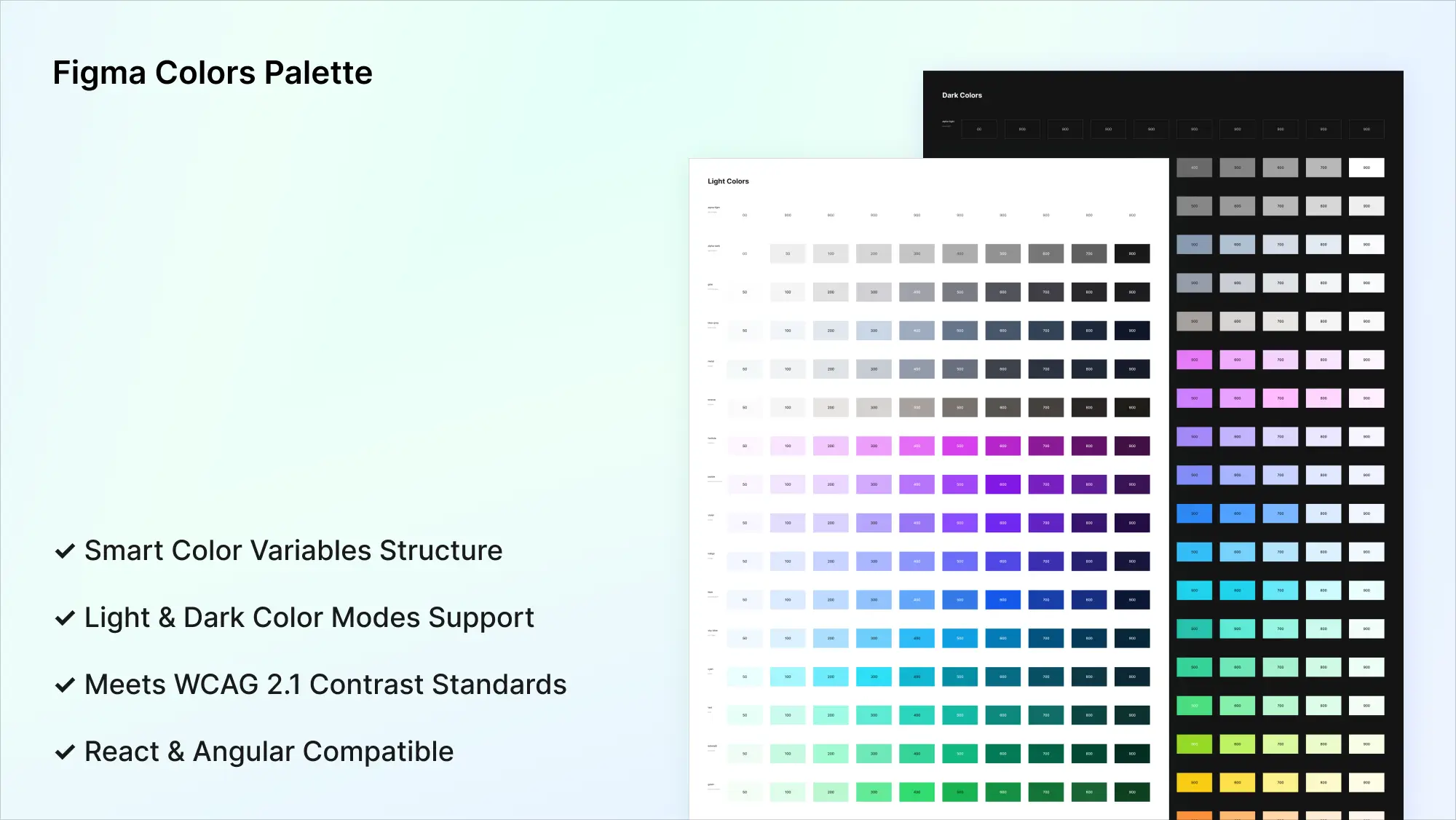Click the checkmark beside Smart Color Variables Structure

[x=65, y=551]
